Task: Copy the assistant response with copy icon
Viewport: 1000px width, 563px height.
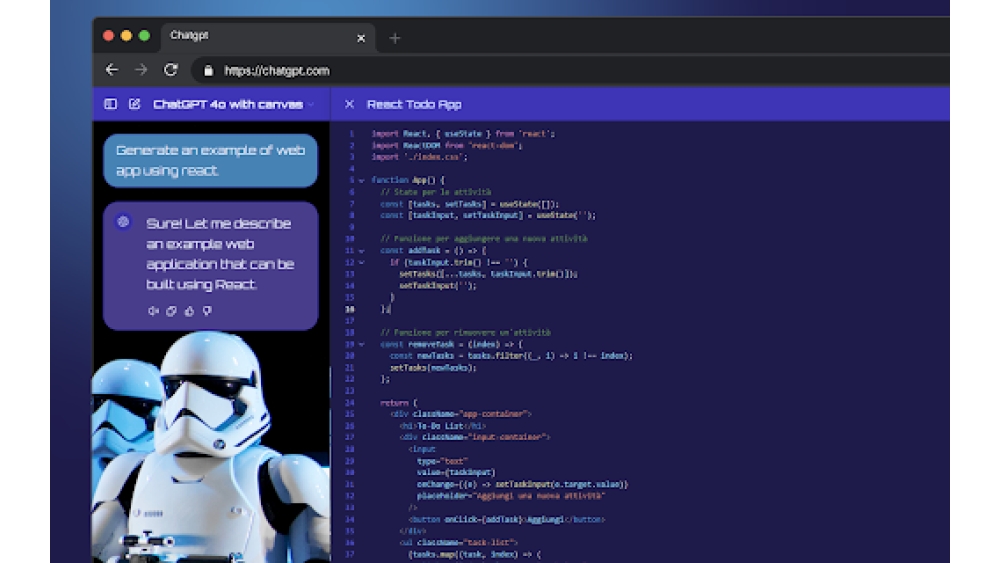Action: (x=171, y=311)
